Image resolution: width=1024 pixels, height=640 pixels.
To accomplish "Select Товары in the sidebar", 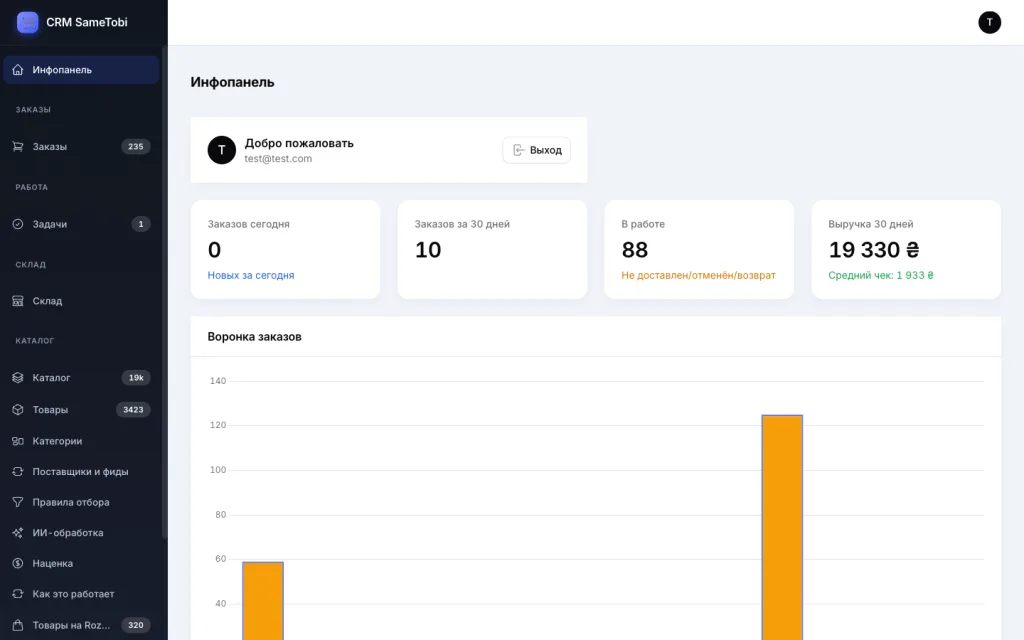I will point(81,409).
